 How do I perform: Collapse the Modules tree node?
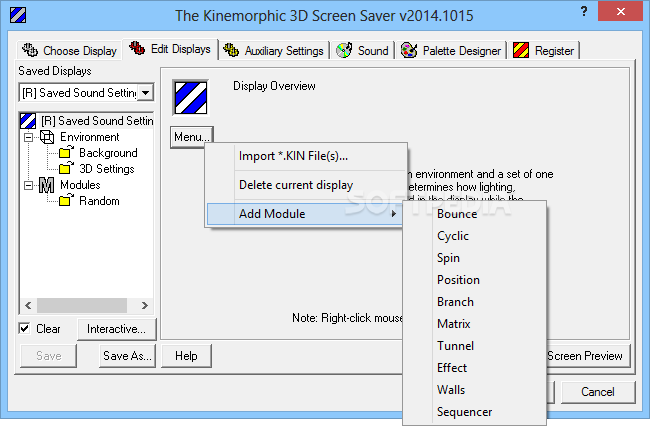click(x=28, y=185)
